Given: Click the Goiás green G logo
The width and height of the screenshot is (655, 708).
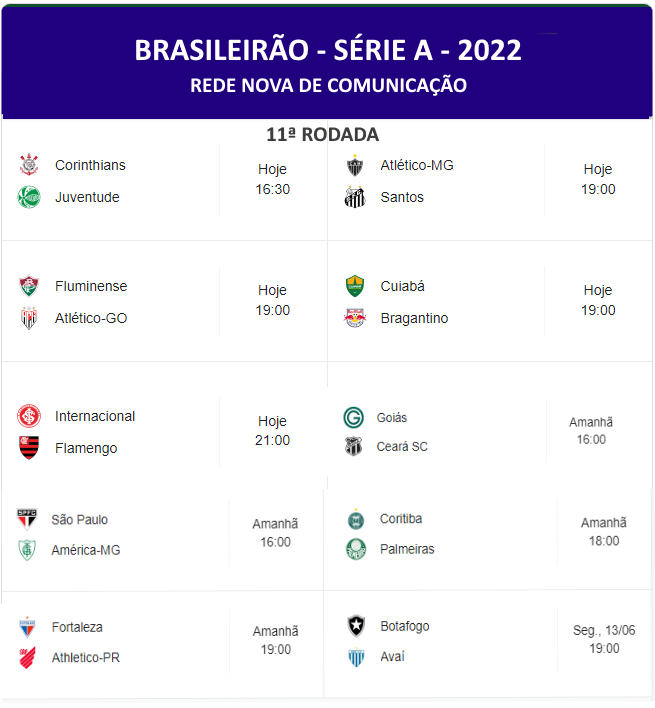Looking at the screenshot, I should (x=353, y=418).
